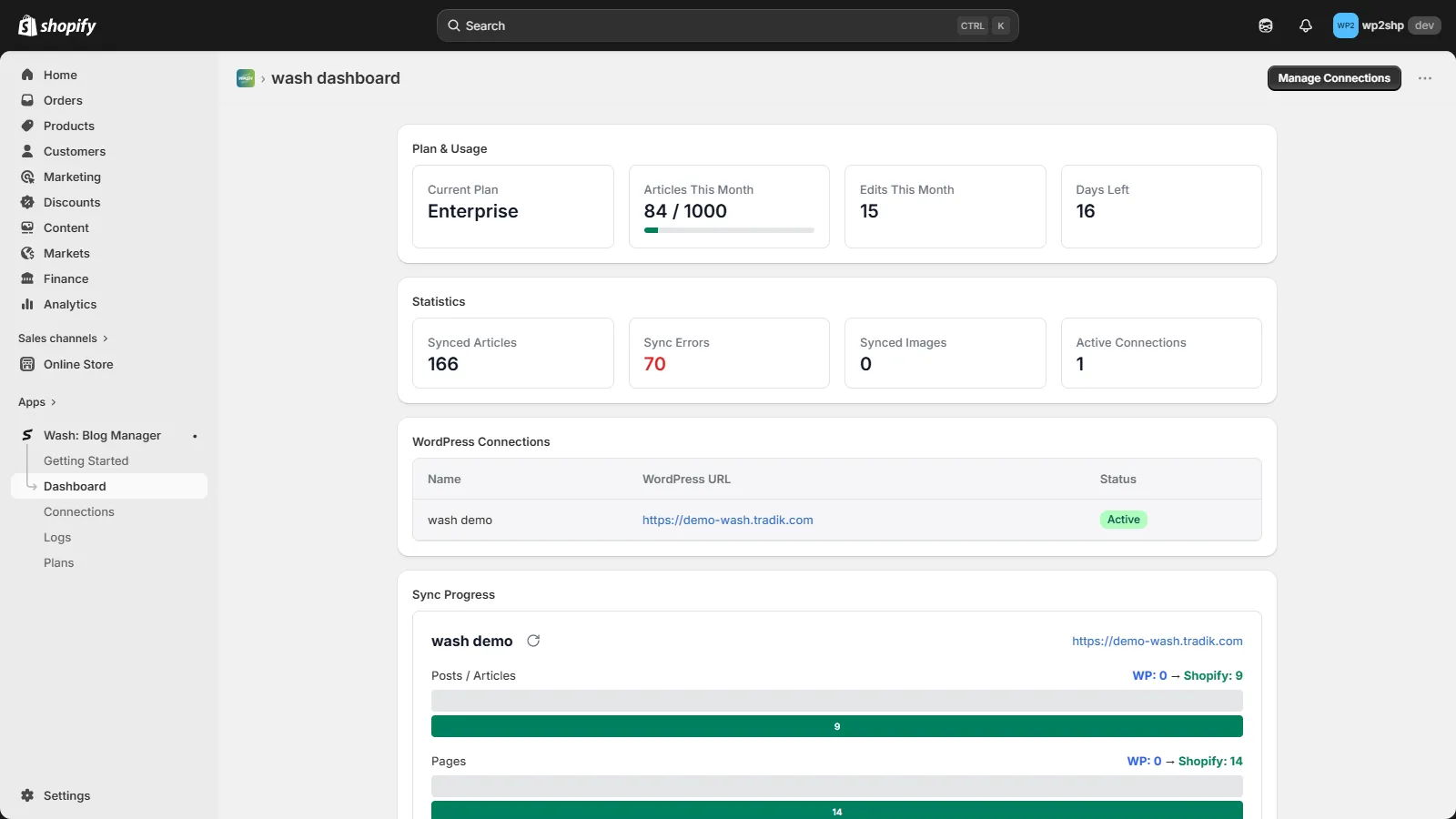Image resolution: width=1456 pixels, height=819 pixels.
Task: Click the Customers person icon
Action: 27,151
